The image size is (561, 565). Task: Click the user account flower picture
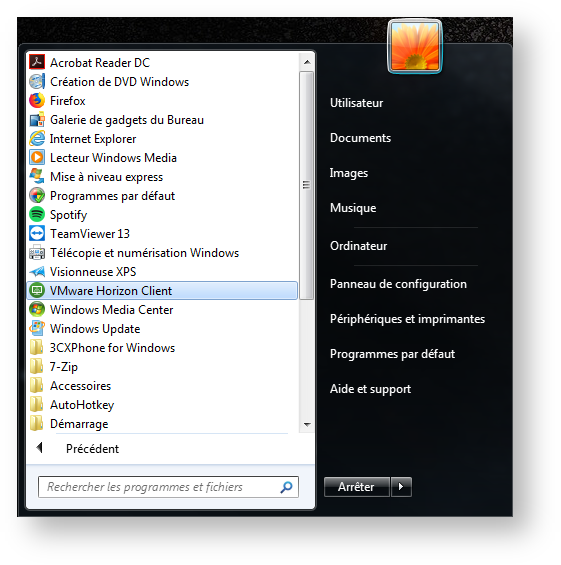pos(415,46)
